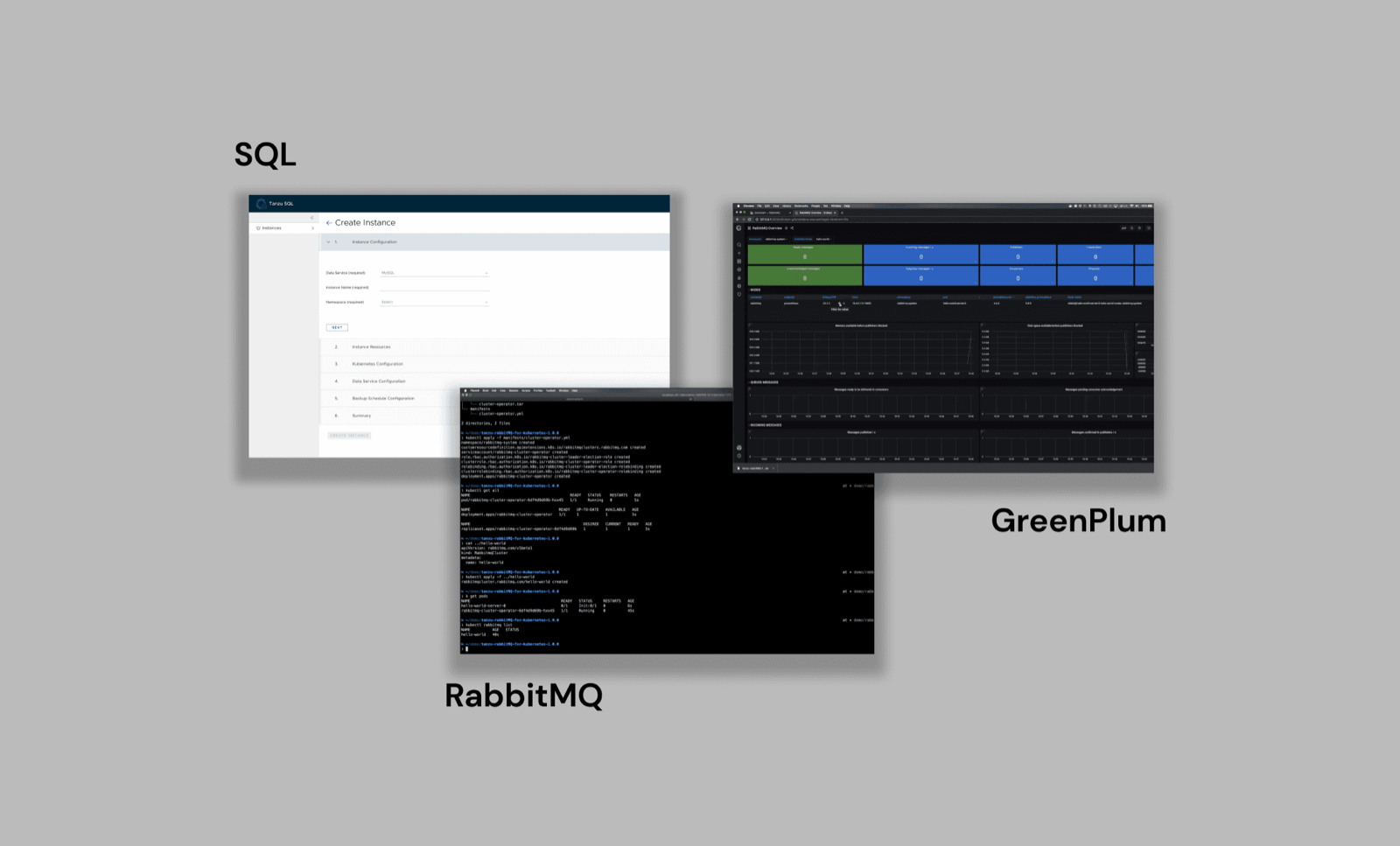Image resolution: width=1400 pixels, height=846 pixels.
Task: Collapse the INCOMING MESSAGES dashboard row
Action: click(766, 425)
